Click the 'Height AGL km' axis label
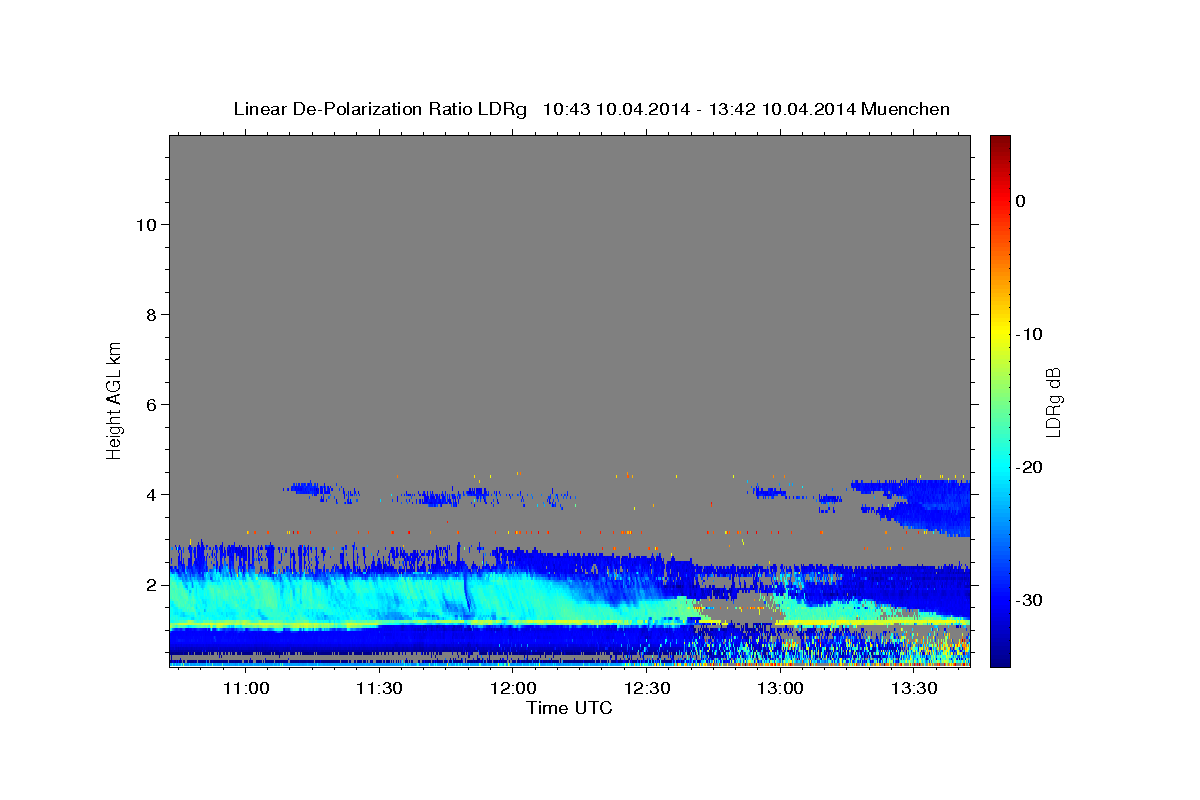The height and width of the screenshot is (800, 1200). pos(114,399)
